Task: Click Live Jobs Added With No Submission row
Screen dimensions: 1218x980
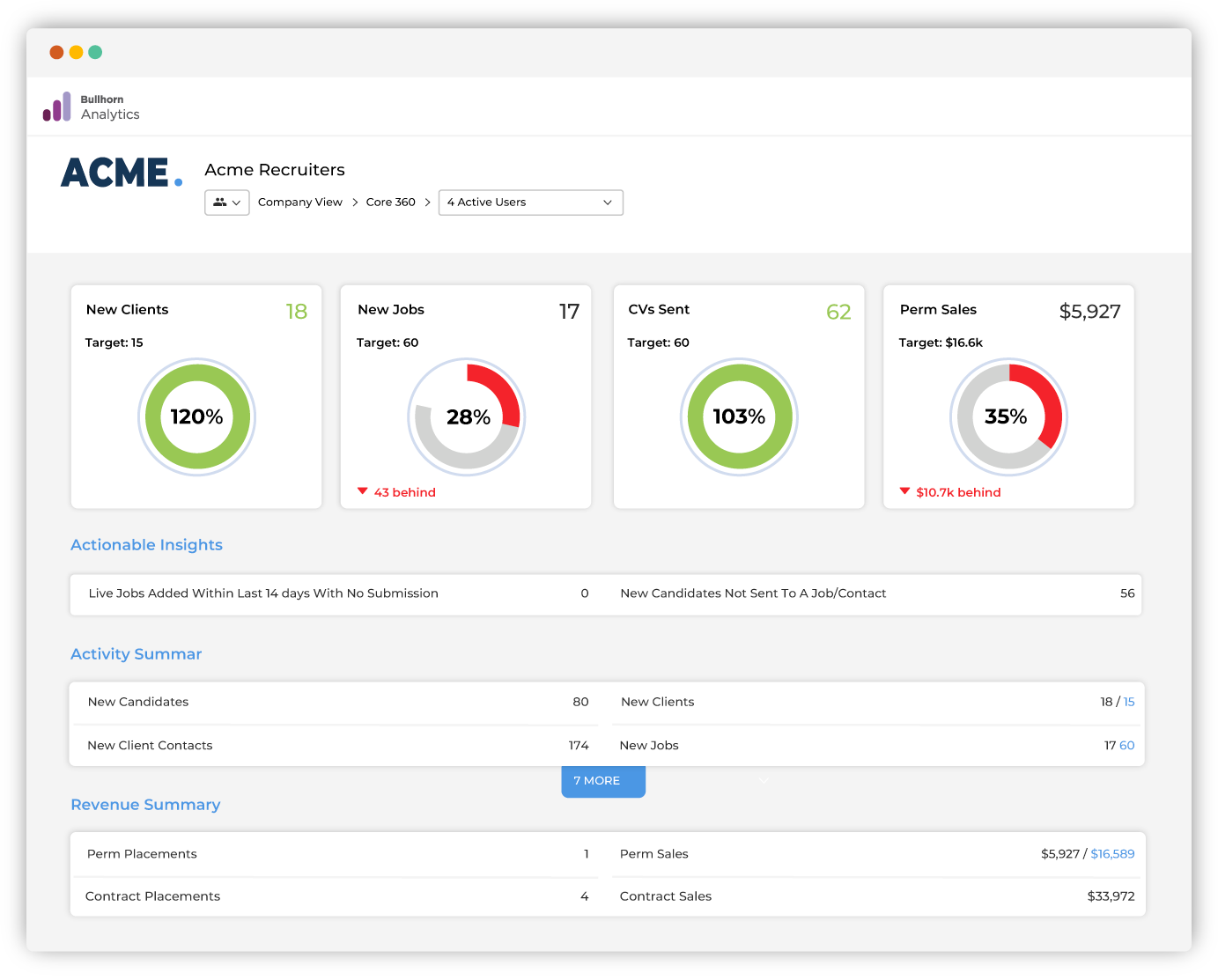Action: coord(338,593)
